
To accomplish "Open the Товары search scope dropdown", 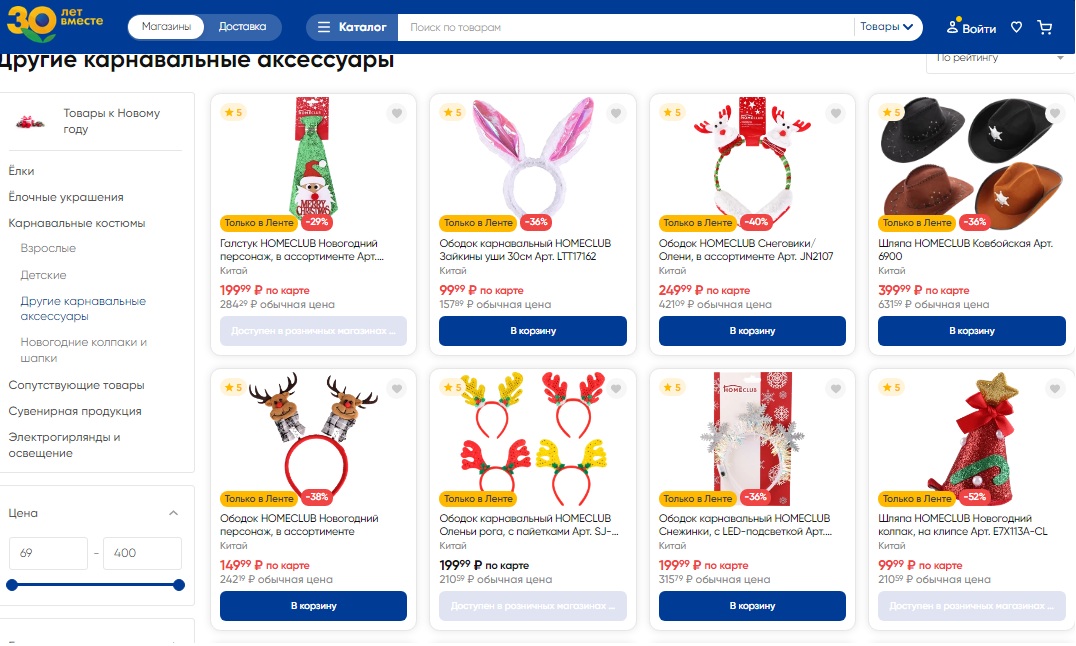I will click(887, 27).
